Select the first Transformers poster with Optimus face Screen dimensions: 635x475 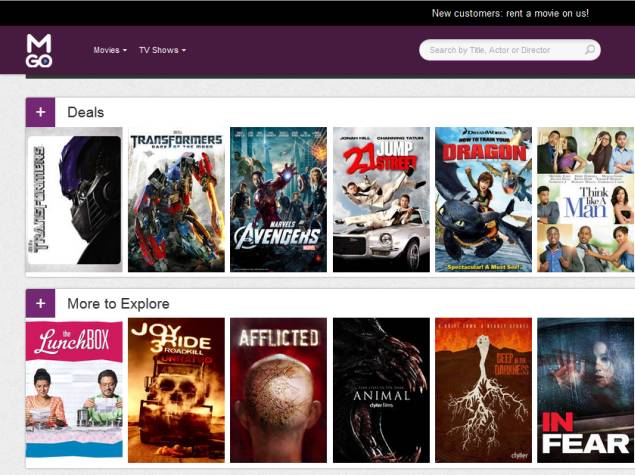74,200
